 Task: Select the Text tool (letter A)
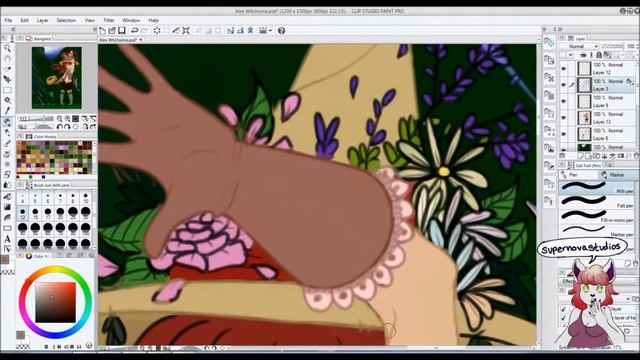pos(7,239)
